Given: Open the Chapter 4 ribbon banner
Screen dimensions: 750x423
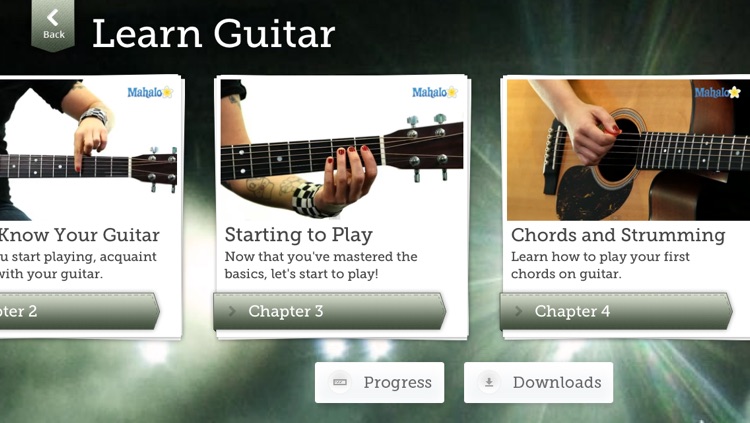Looking at the screenshot, I should [x=616, y=312].
